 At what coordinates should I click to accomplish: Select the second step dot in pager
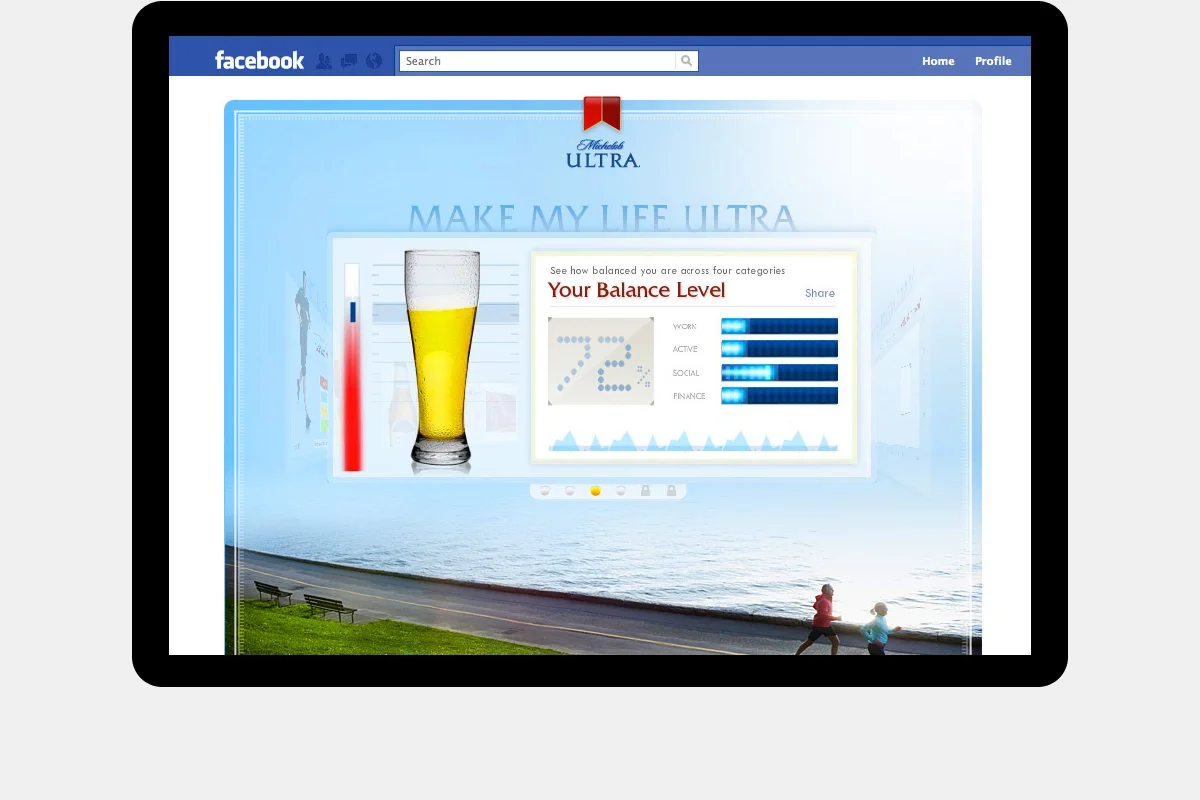tap(570, 491)
